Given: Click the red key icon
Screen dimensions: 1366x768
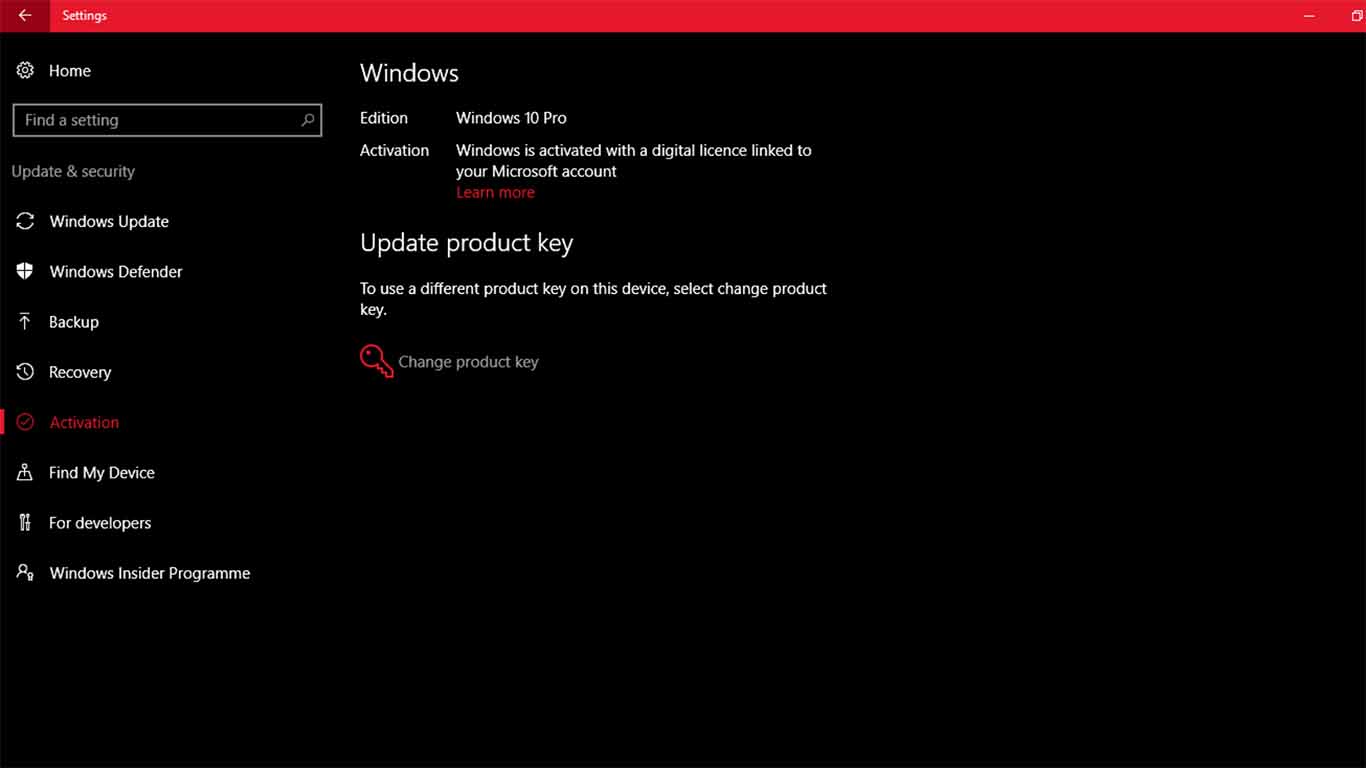Looking at the screenshot, I should [x=376, y=361].
